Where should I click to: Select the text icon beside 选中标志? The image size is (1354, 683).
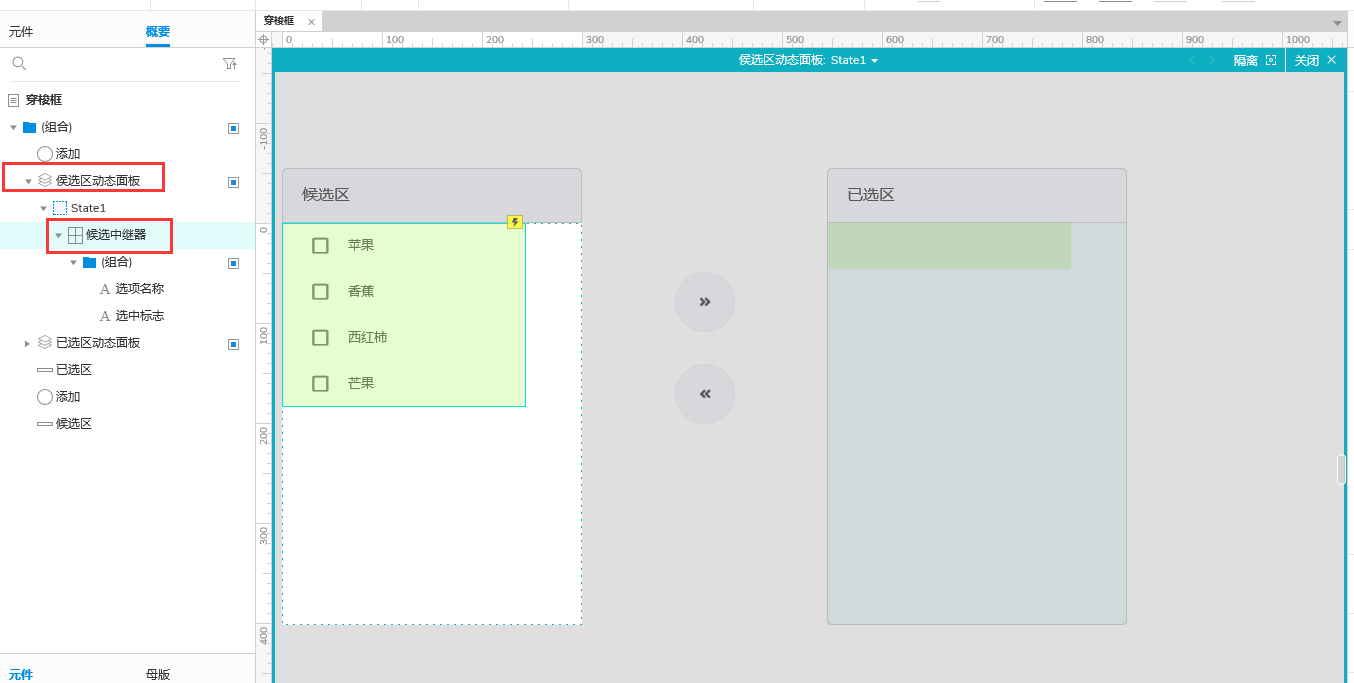(105, 316)
